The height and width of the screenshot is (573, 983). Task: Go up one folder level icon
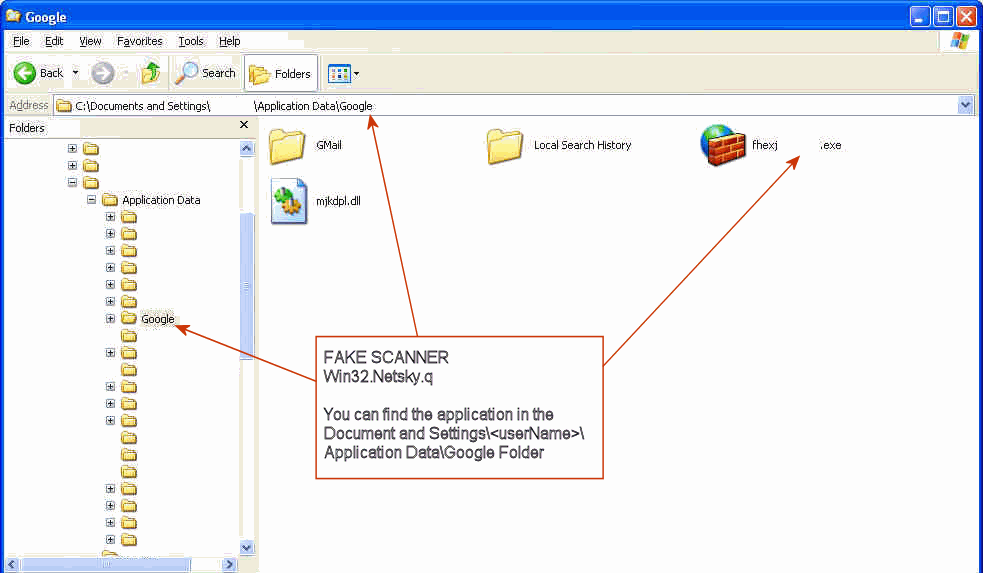(x=151, y=73)
